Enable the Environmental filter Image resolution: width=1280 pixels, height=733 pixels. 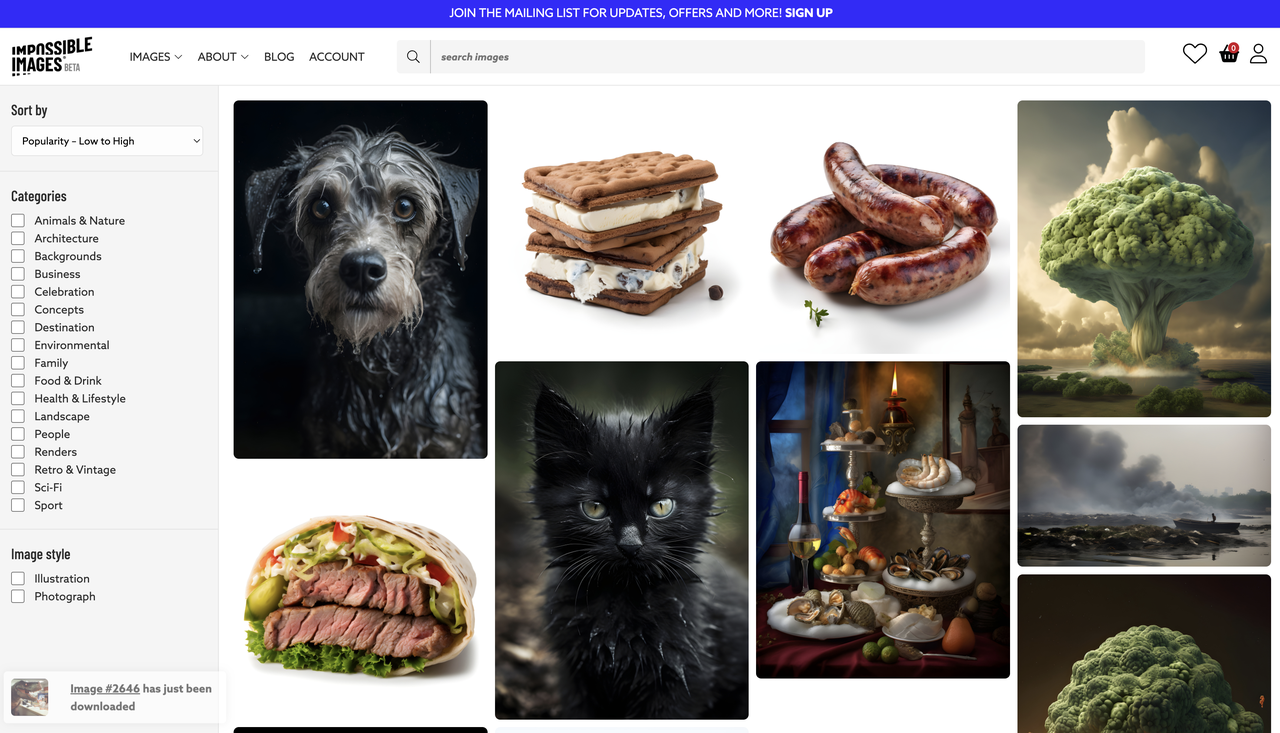click(x=18, y=346)
